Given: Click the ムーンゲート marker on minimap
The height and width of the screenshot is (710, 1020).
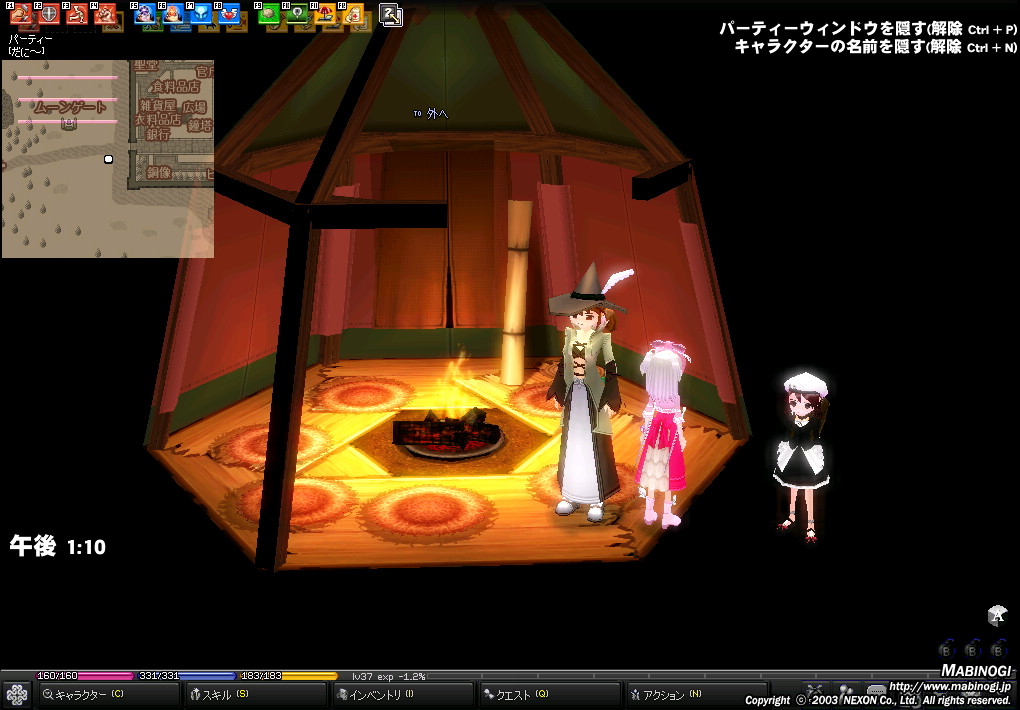Looking at the screenshot, I should 68,108.
